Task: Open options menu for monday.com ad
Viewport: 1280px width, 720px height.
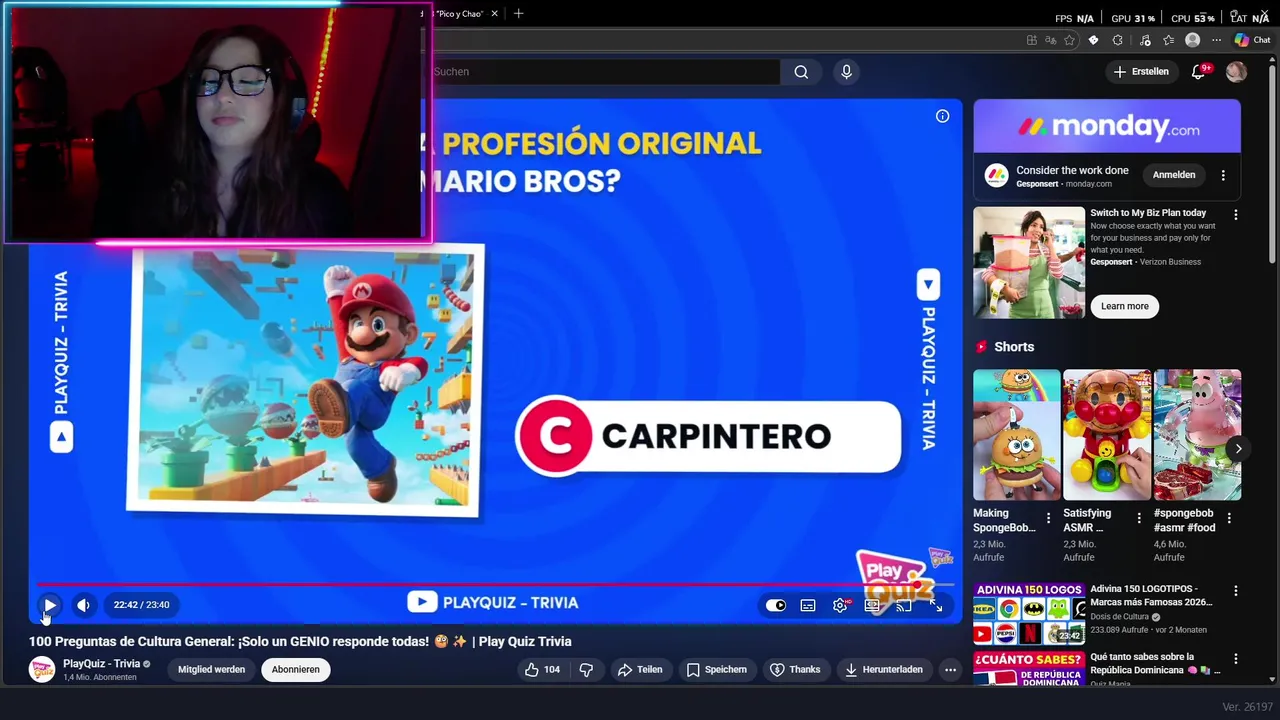Action: tap(1223, 175)
